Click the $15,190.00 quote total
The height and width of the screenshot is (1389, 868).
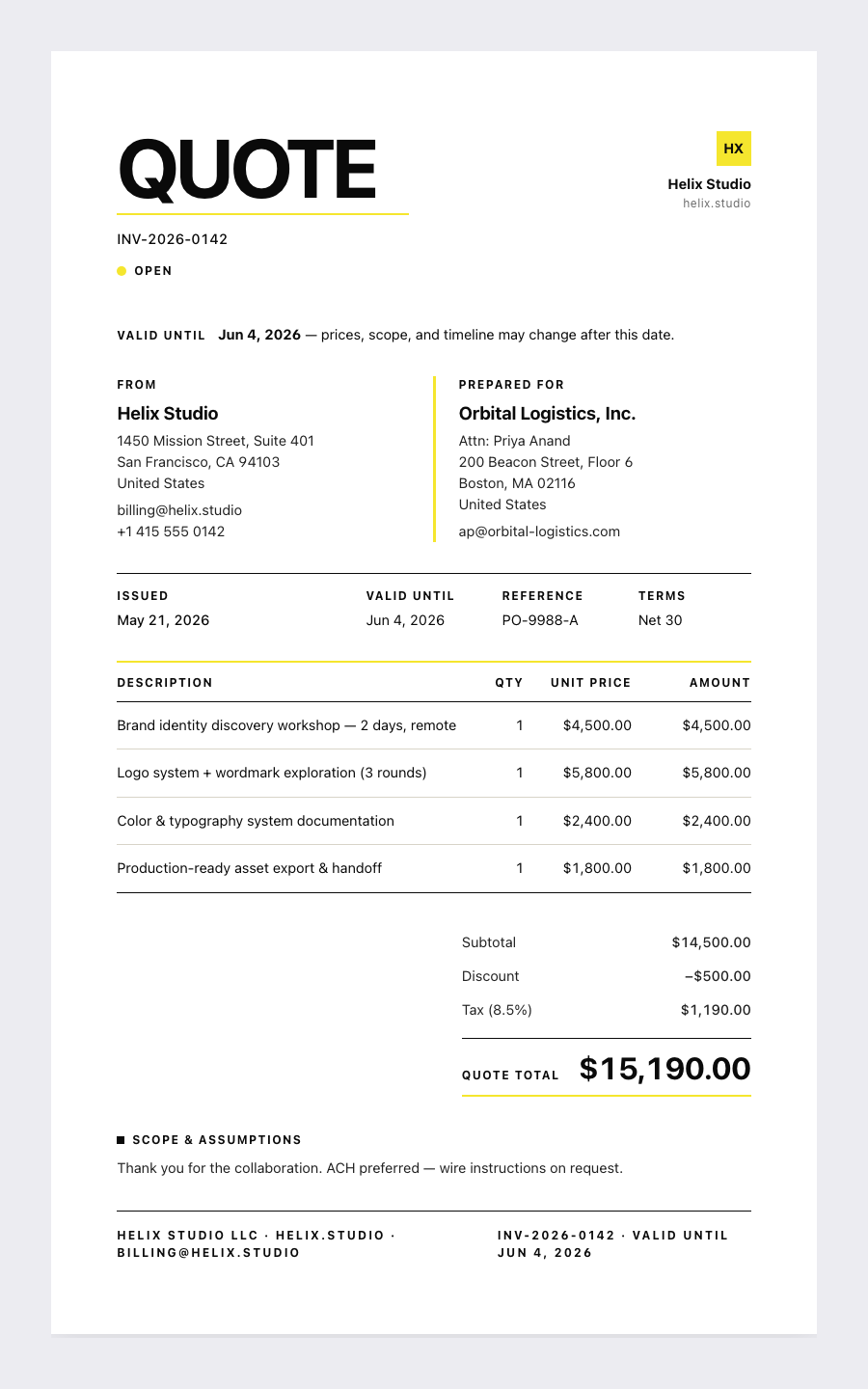tap(665, 1069)
